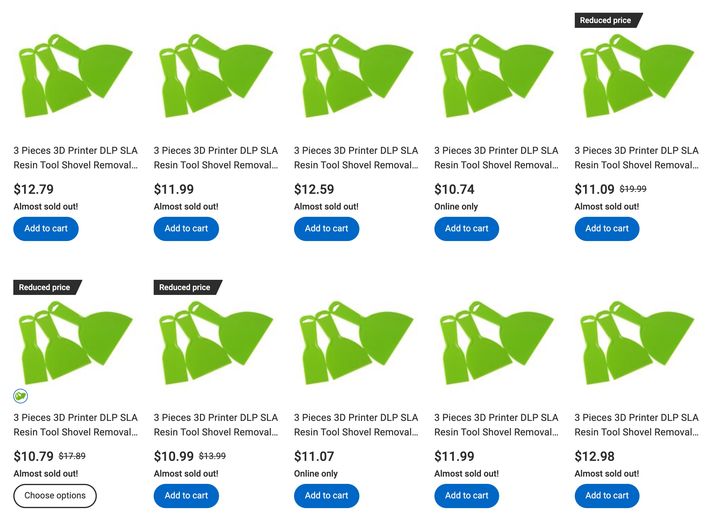Image resolution: width=720 pixels, height=519 pixels.
Task: Open the $10.99 product title link
Action: [215, 424]
